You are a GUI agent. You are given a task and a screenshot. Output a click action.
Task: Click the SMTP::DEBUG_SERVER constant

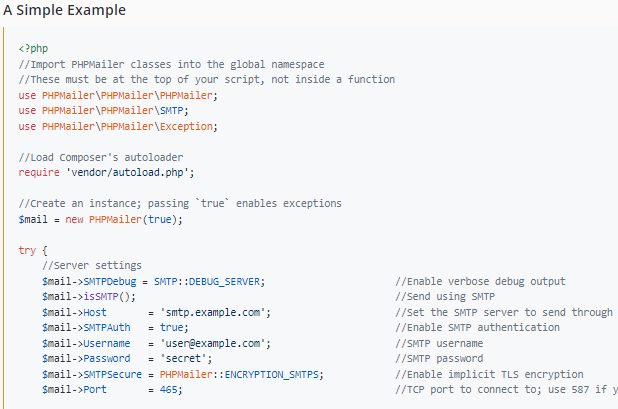pyautogui.click(x=207, y=282)
